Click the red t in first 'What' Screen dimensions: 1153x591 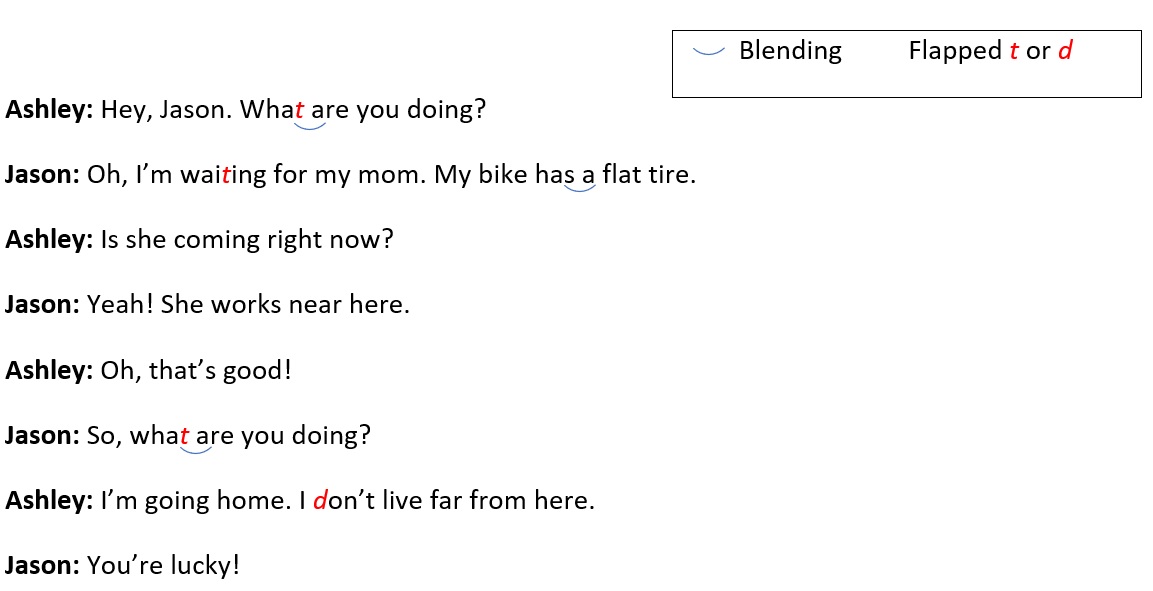[x=299, y=110]
